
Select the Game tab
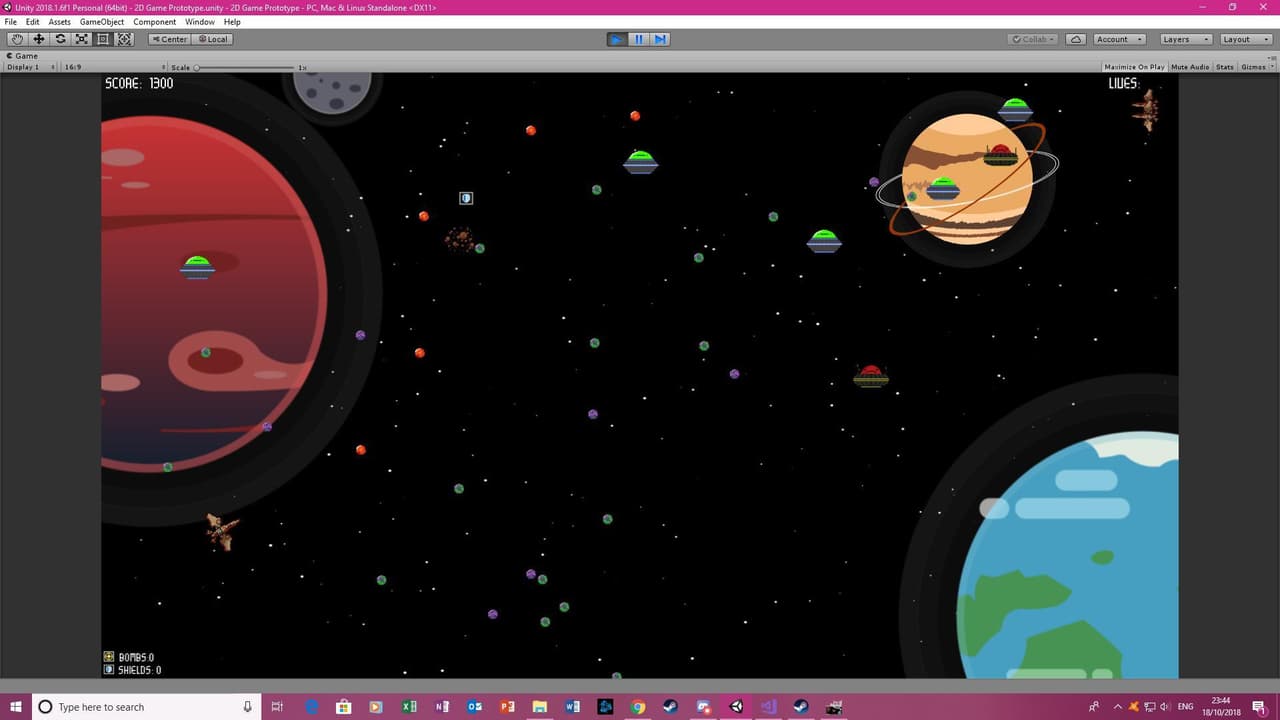[x=22, y=56]
